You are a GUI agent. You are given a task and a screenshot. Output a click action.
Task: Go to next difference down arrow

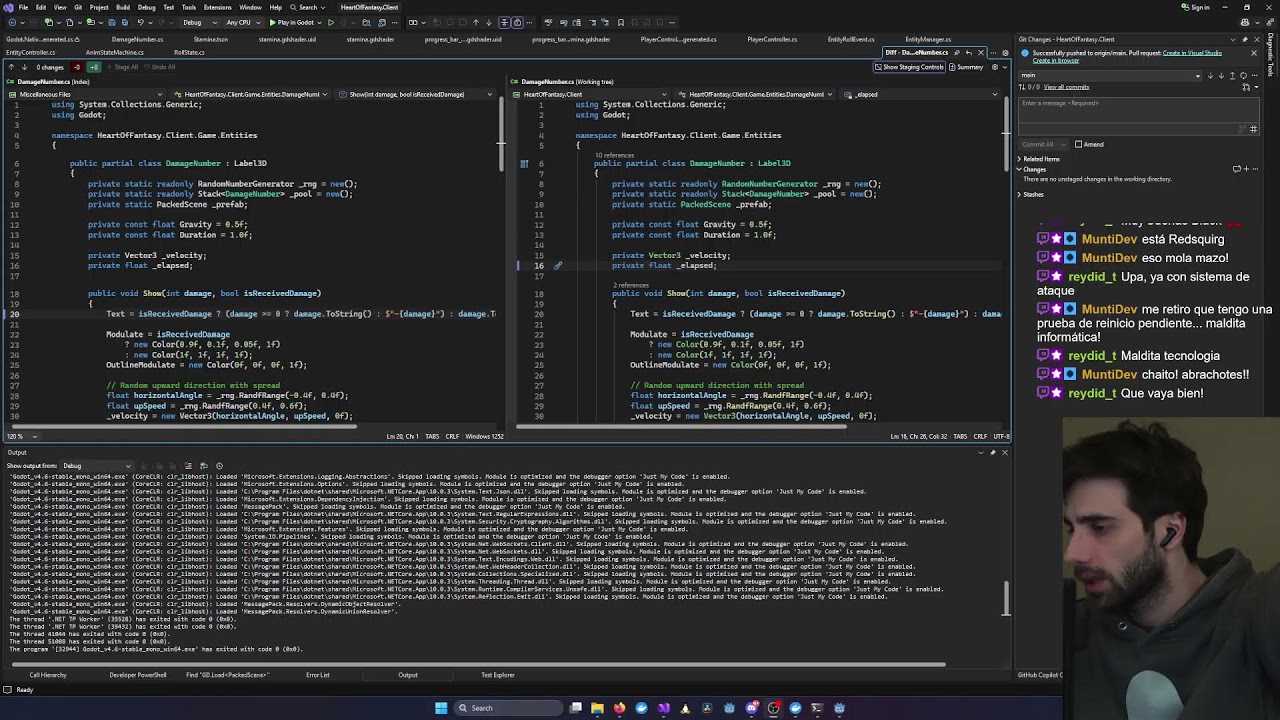click(x=489, y=22)
